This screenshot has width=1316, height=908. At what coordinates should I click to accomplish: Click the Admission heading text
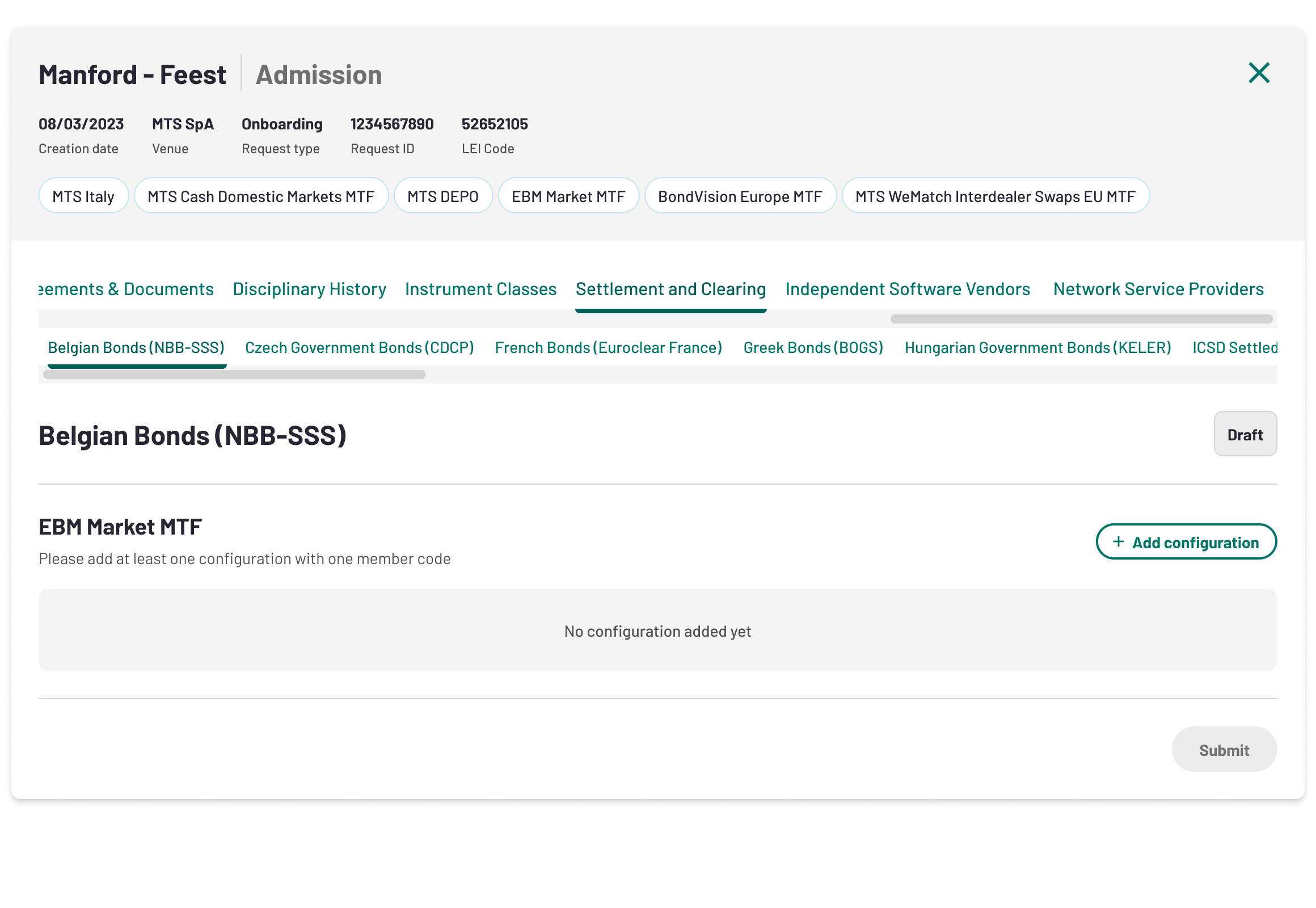click(x=319, y=74)
